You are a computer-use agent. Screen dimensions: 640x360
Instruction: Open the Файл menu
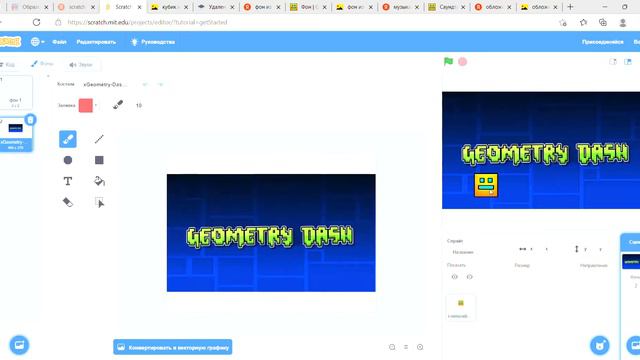(x=59, y=42)
